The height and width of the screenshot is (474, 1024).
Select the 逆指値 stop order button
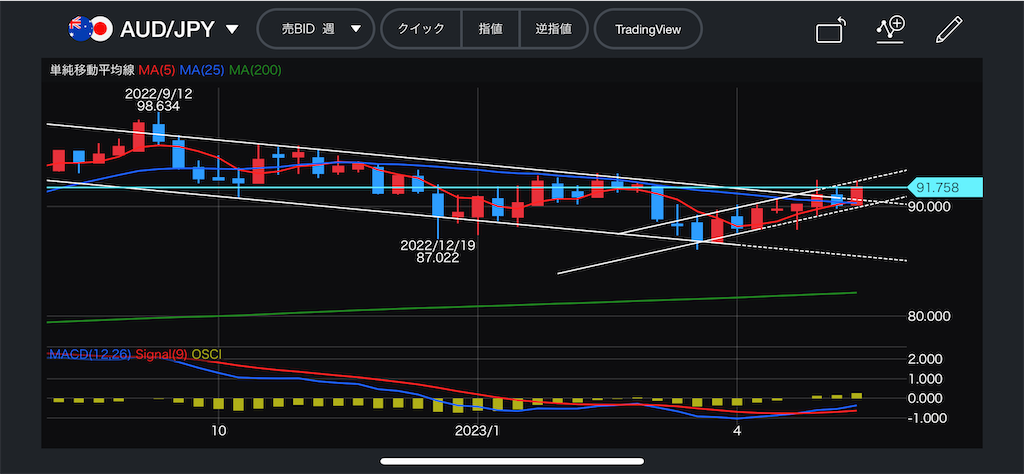[554, 29]
